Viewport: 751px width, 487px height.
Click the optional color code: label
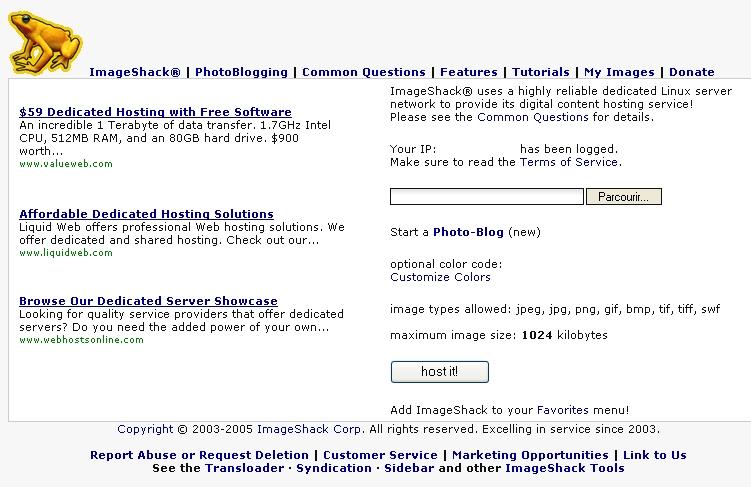(x=446, y=264)
